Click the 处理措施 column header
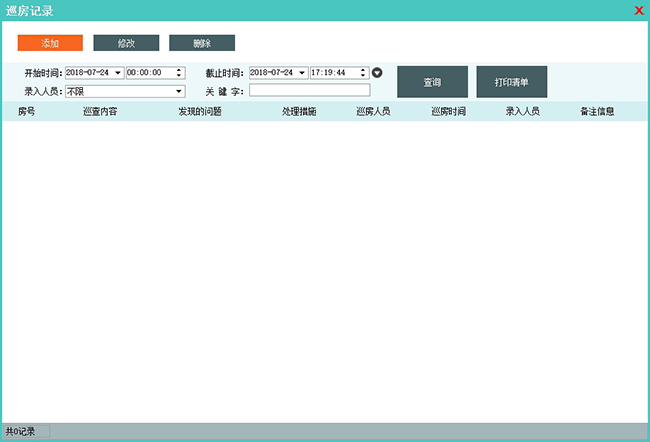Screen dimensions: 650x442 (x=299, y=111)
